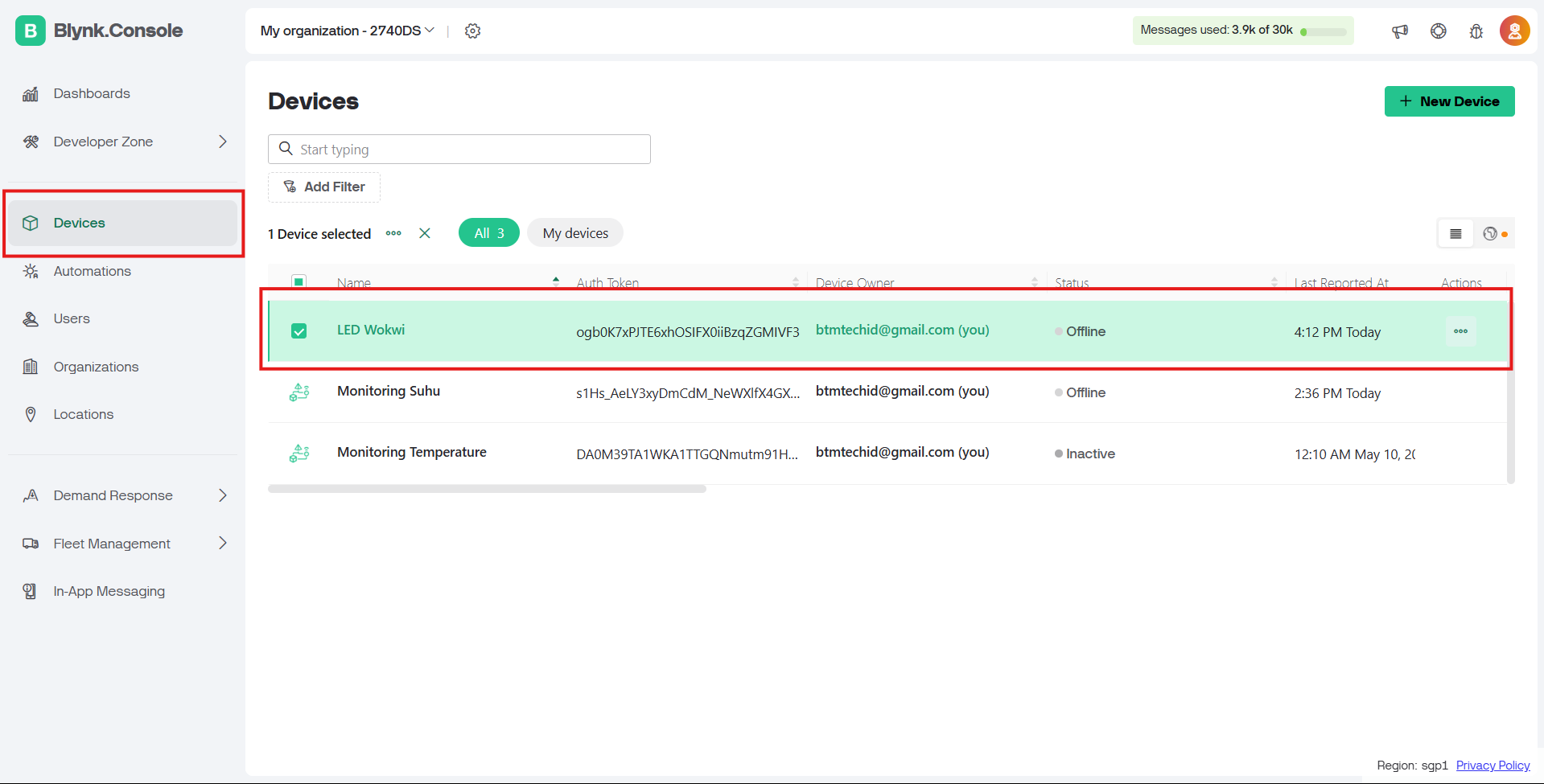Toggle the select-all header checkbox
Screen dimensions: 1544x784
[299, 281]
